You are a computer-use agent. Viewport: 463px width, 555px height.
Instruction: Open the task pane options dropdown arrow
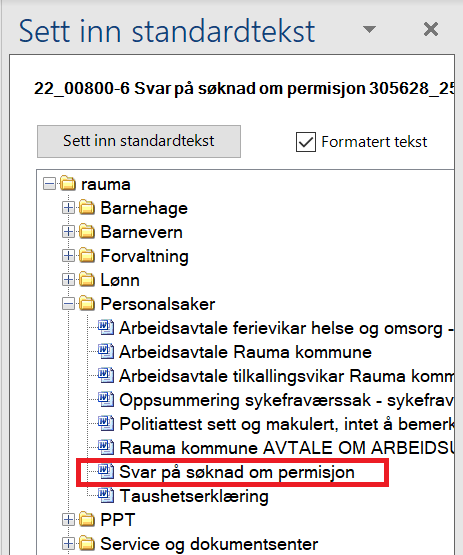(369, 29)
